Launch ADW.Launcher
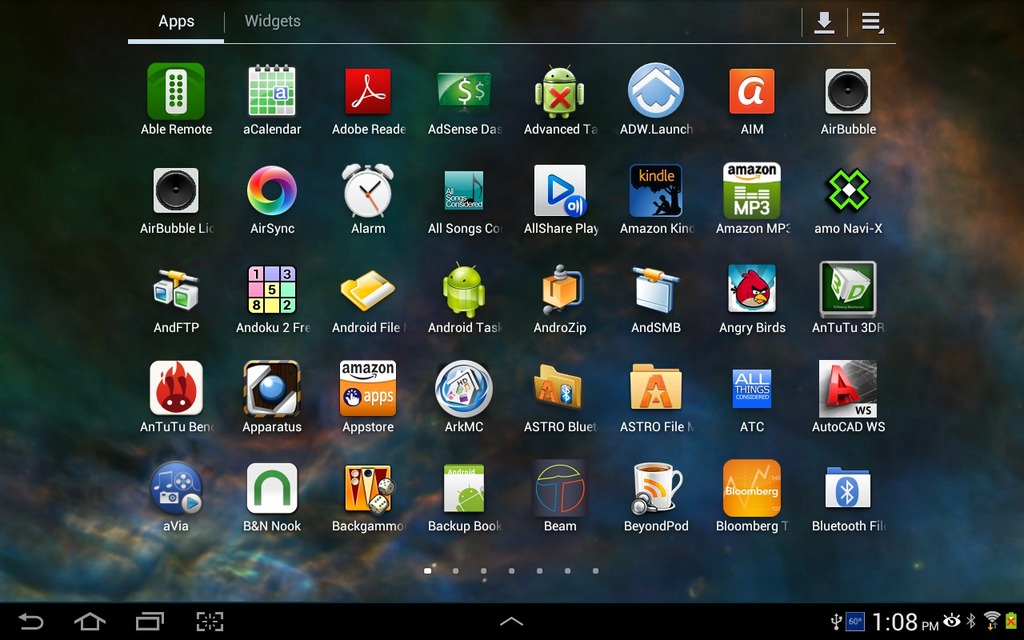Screen dimensions: 1024x640 pos(656,91)
